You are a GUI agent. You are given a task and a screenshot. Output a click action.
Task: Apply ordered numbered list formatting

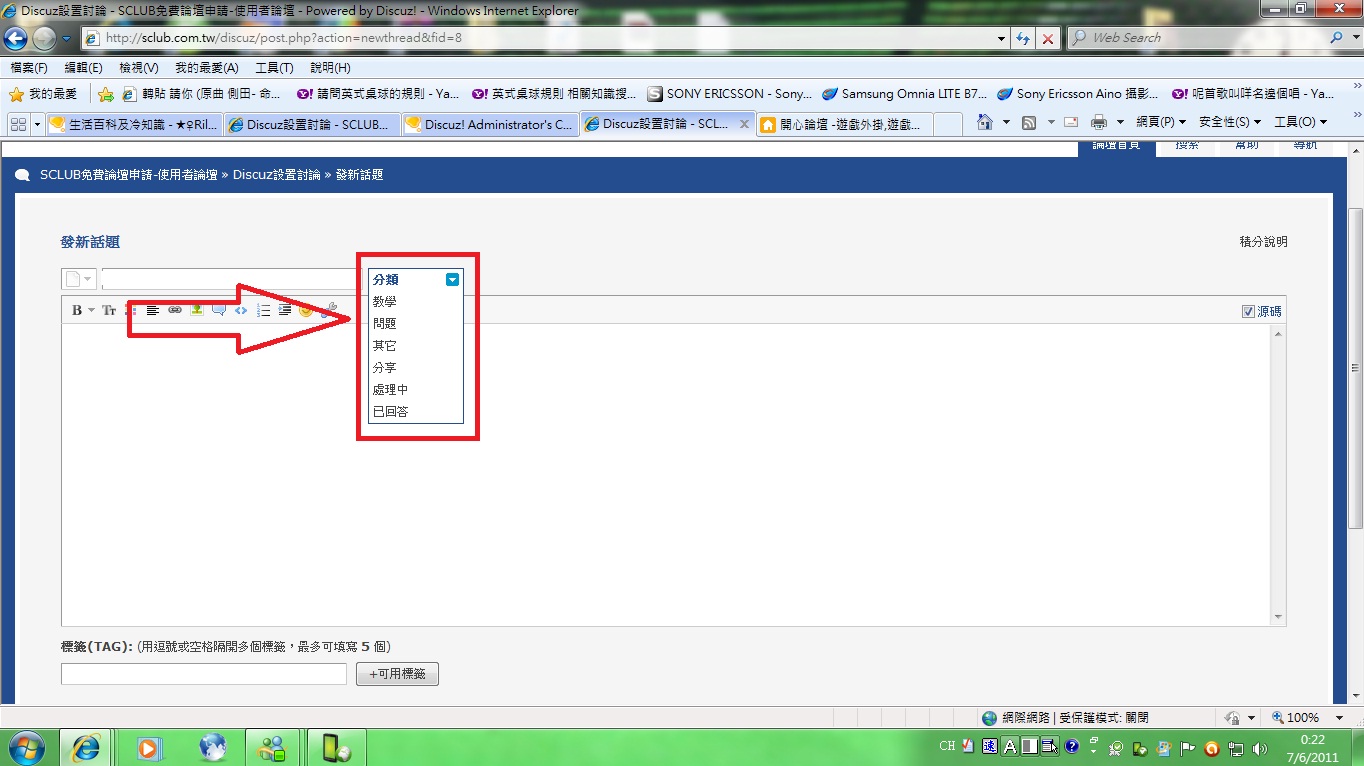coord(264,310)
